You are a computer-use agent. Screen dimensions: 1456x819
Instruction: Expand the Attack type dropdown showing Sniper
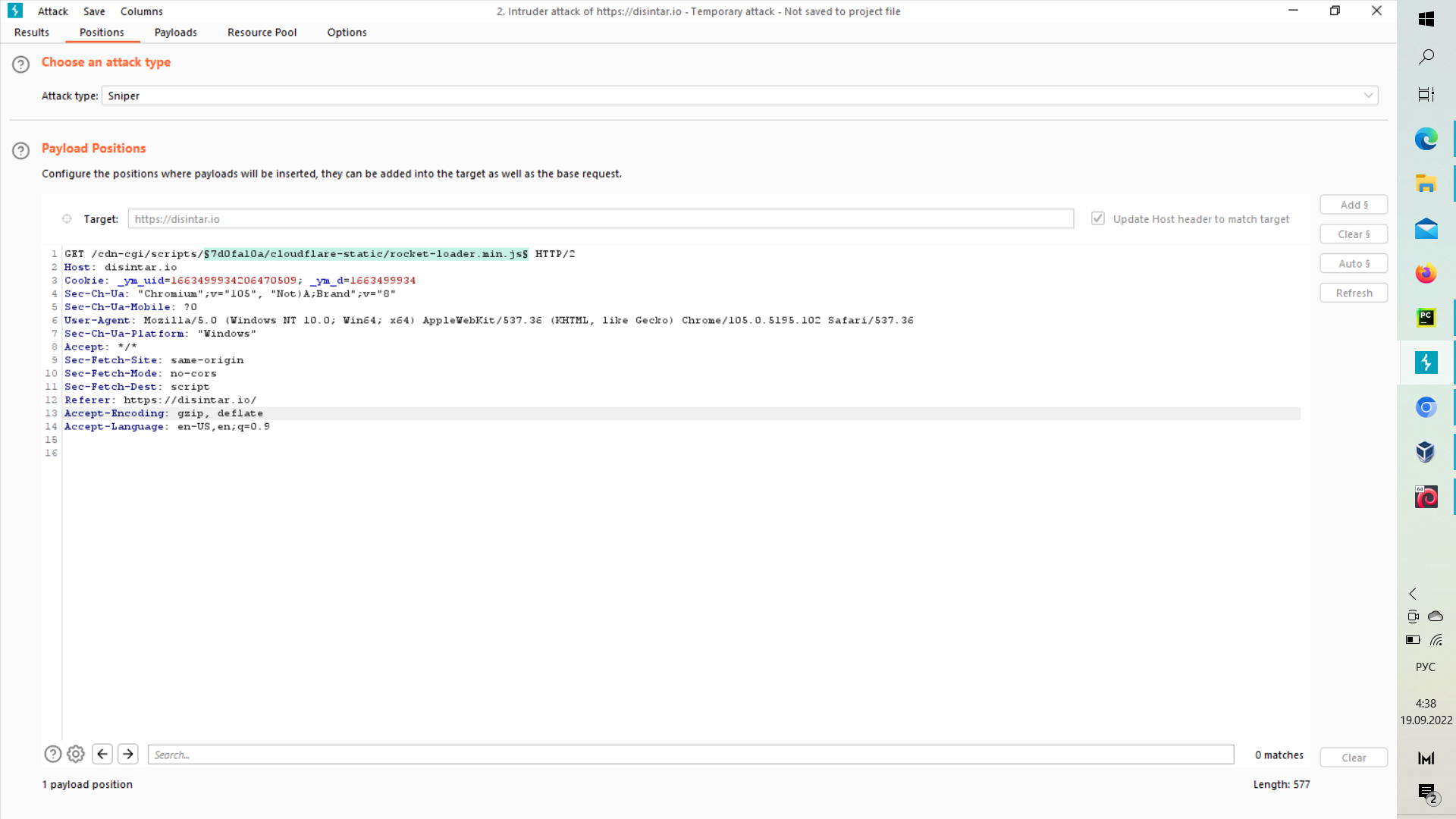(x=740, y=96)
